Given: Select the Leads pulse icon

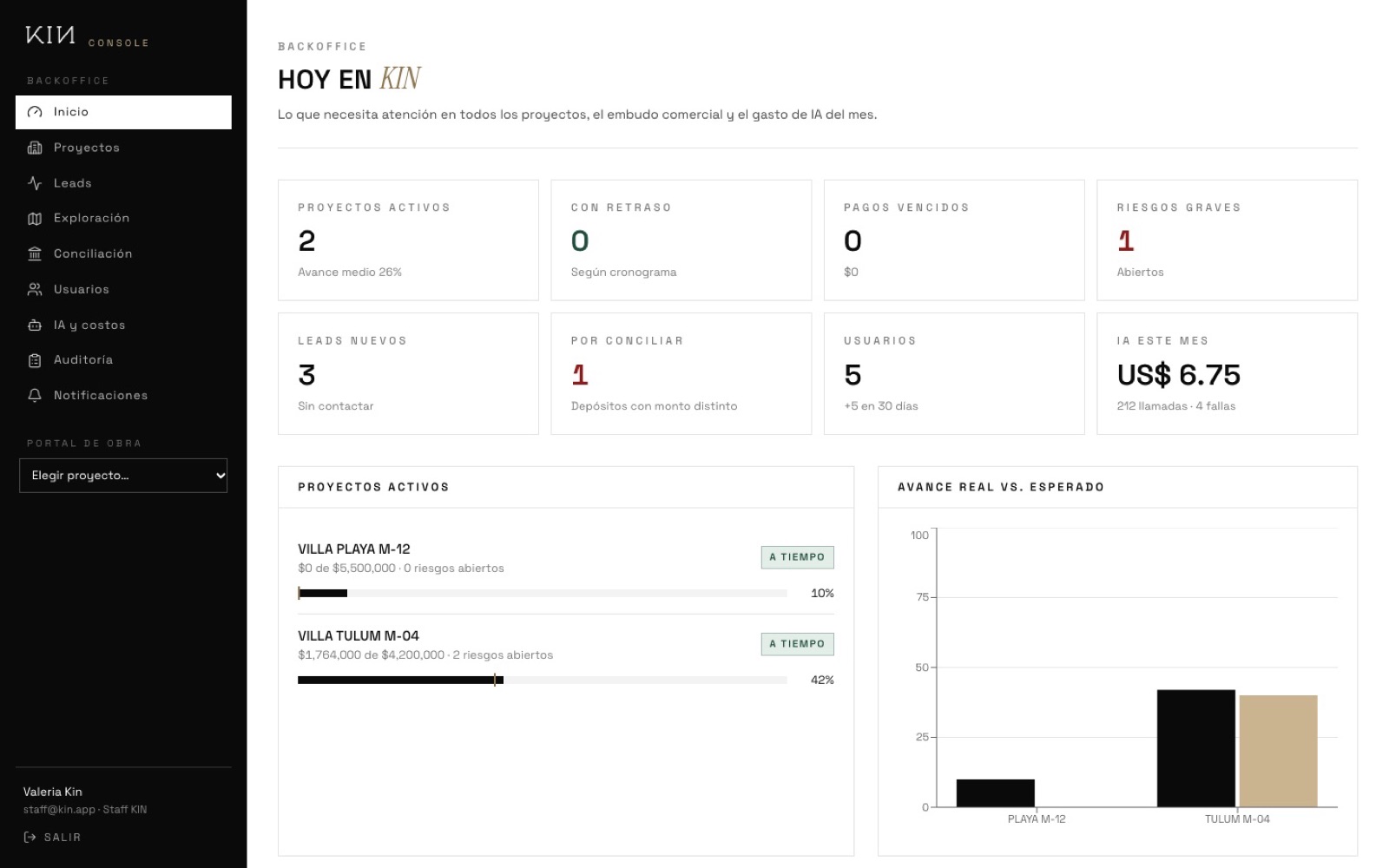Looking at the screenshot, I should pos(35,183).
